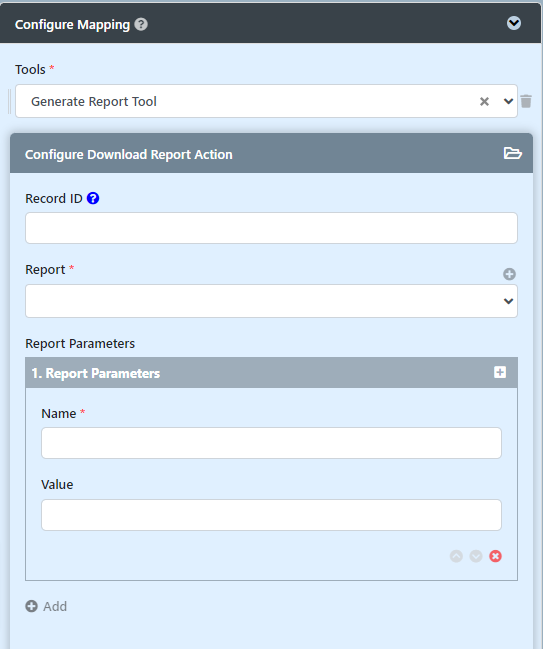Focus the Value input field
The width and height of the screenshot is (543, 649).
[x=272, y=515]
